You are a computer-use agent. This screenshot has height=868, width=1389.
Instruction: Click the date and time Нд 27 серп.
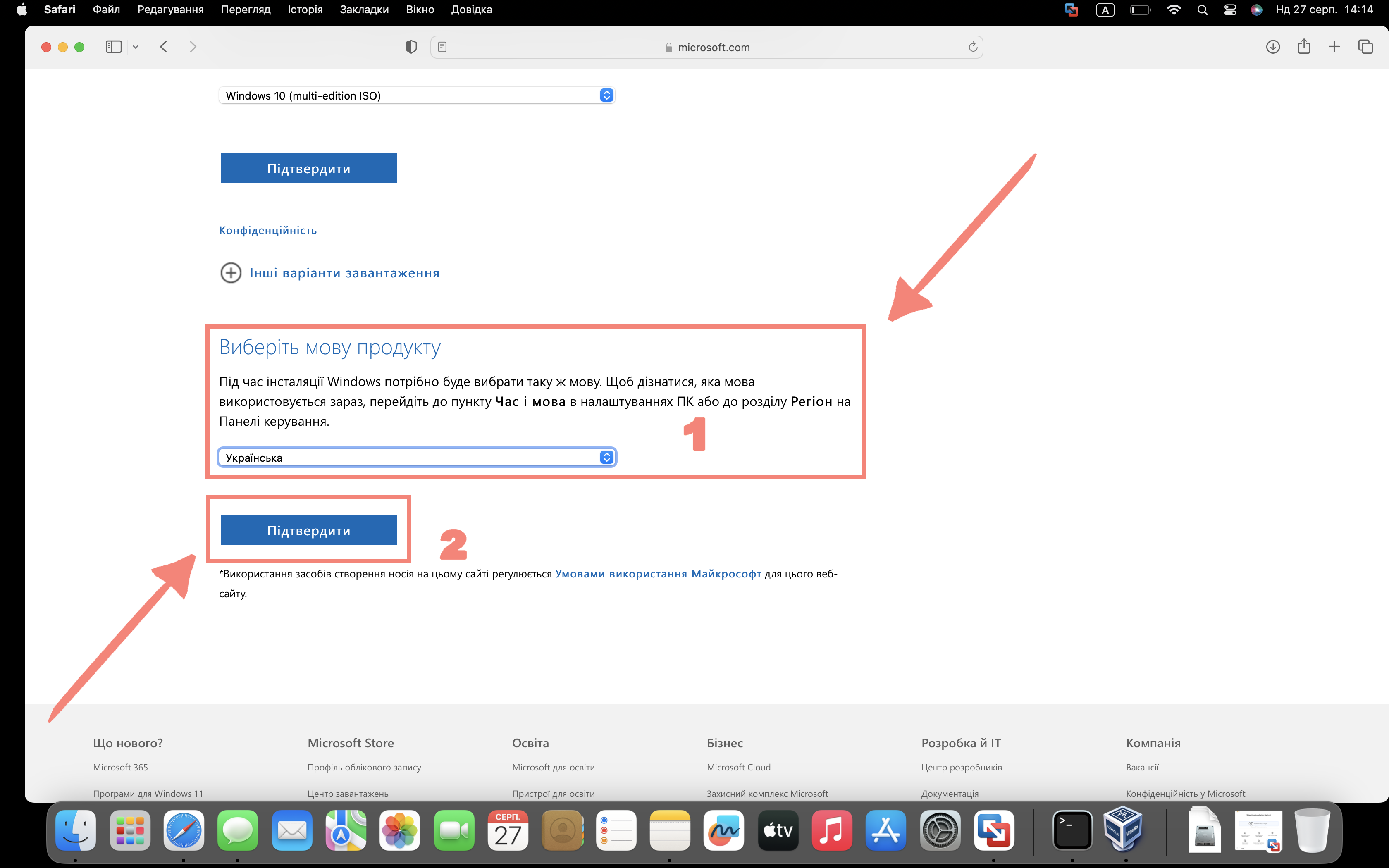[1324, 10]
